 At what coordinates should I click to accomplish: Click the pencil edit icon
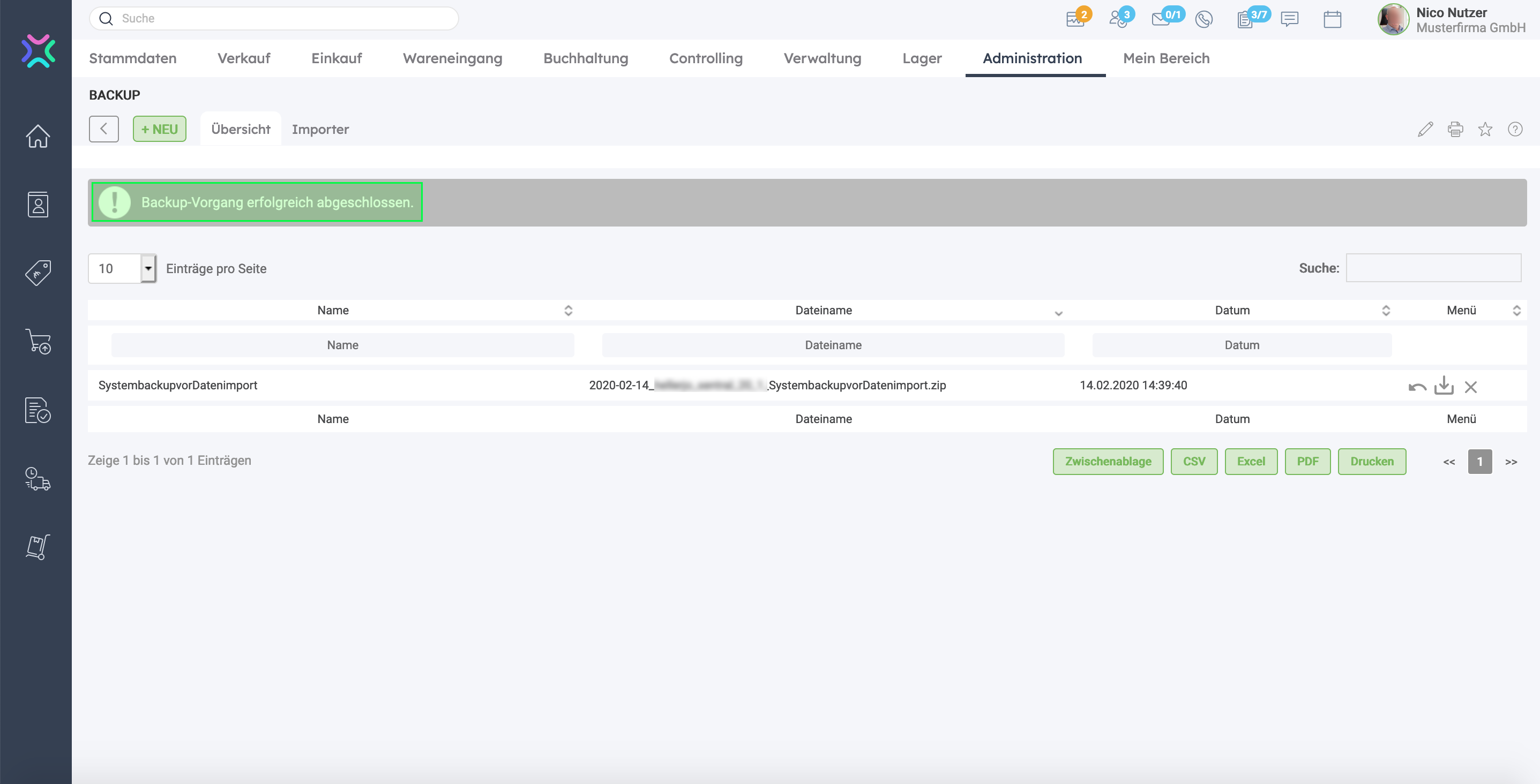click(1425, 129)
